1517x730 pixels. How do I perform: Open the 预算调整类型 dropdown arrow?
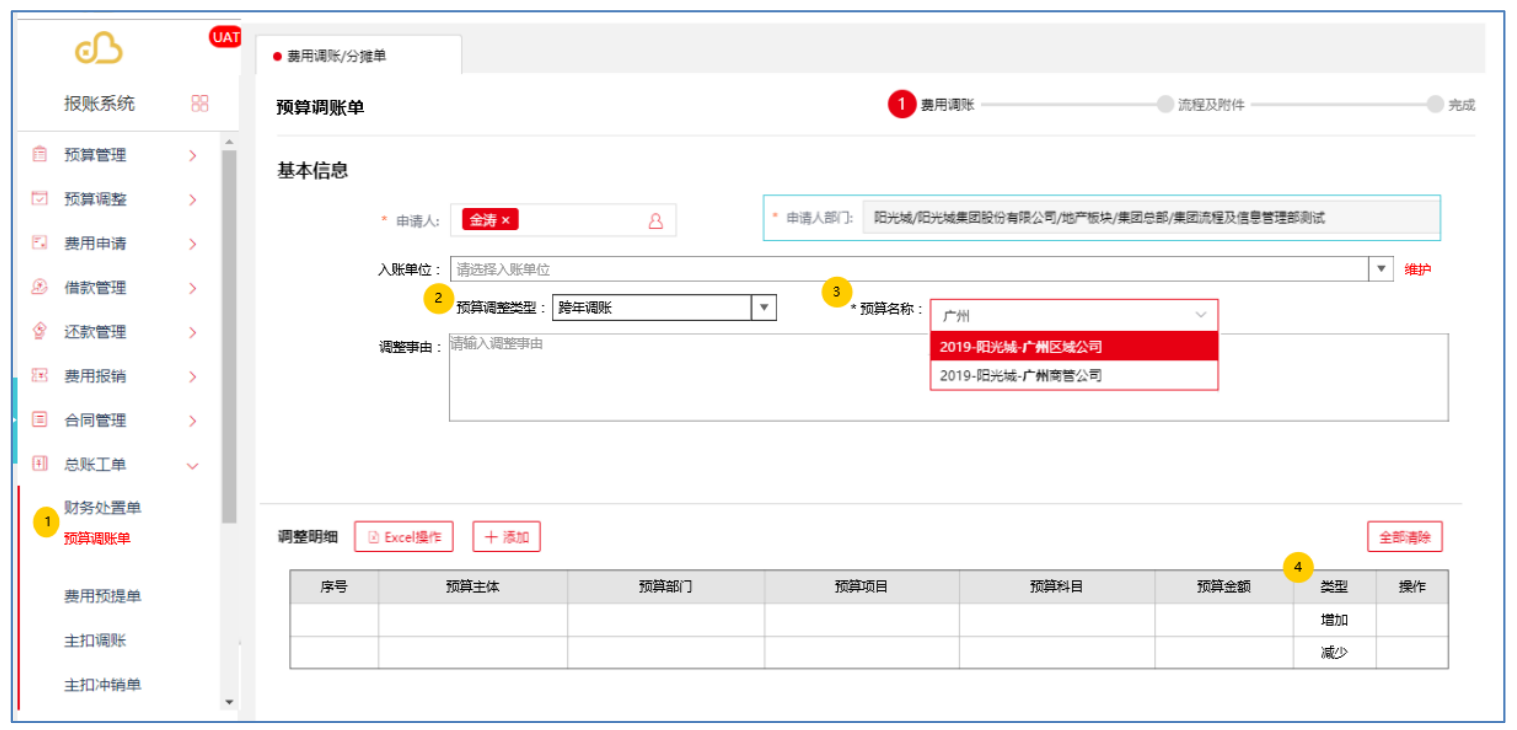(764, 308)
